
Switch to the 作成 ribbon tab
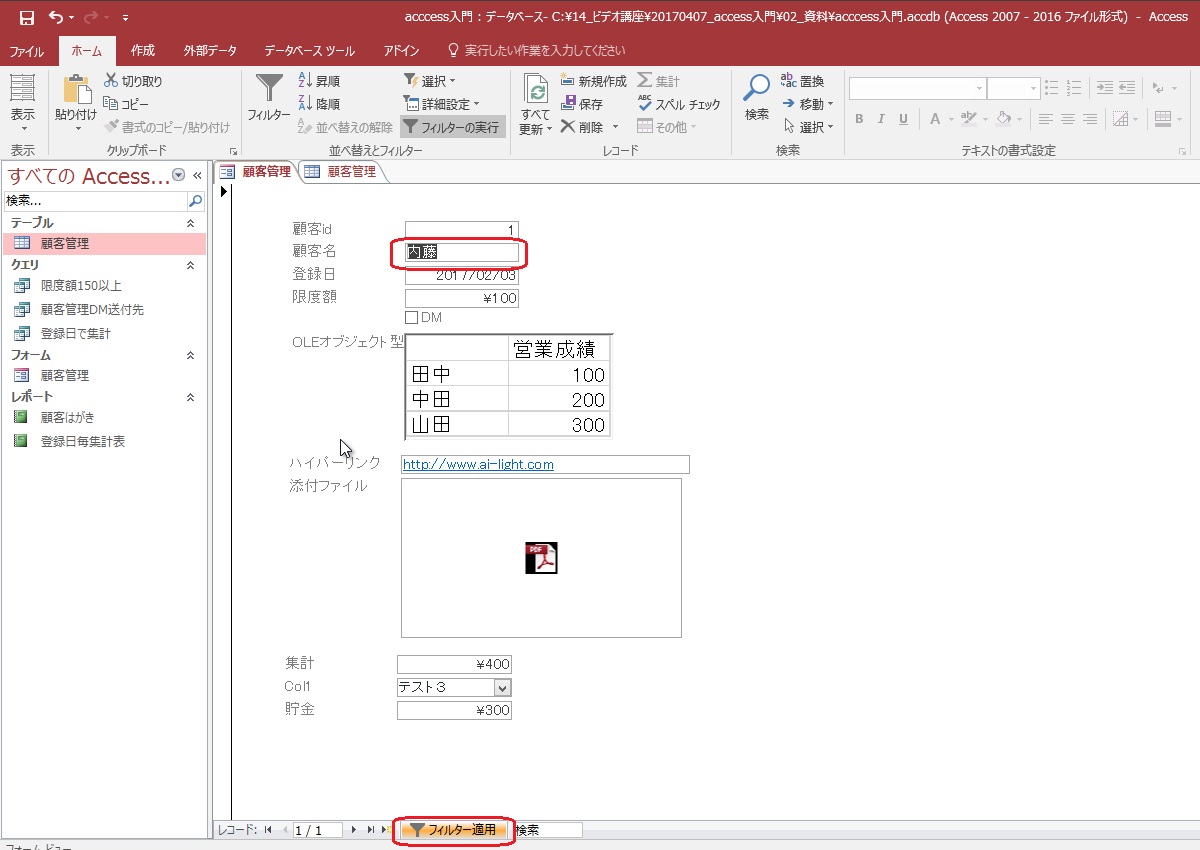(x=143, y=50)
